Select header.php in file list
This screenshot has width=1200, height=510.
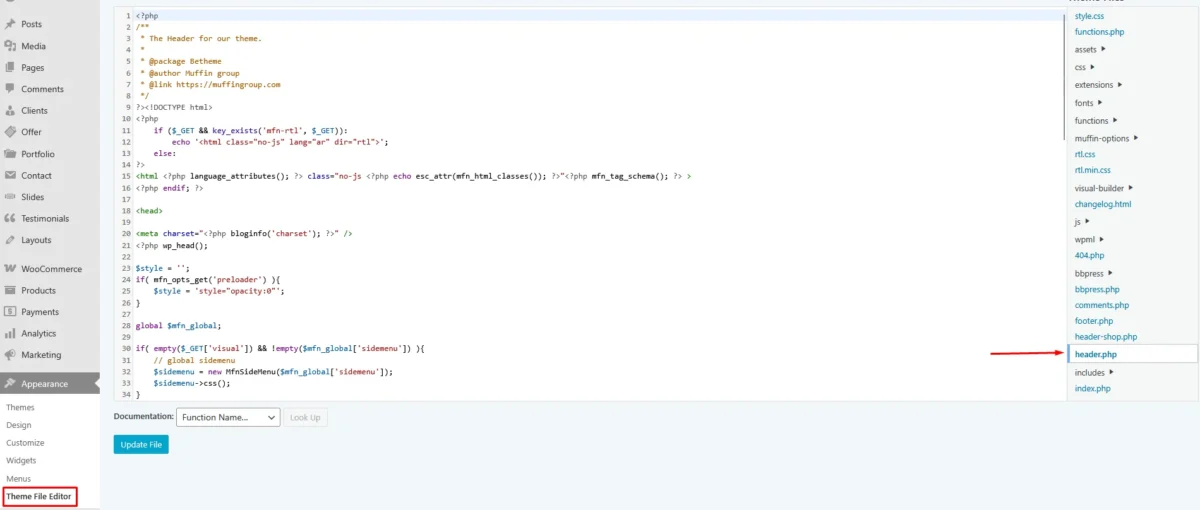pyautogui.click(x=1132, y=354)
